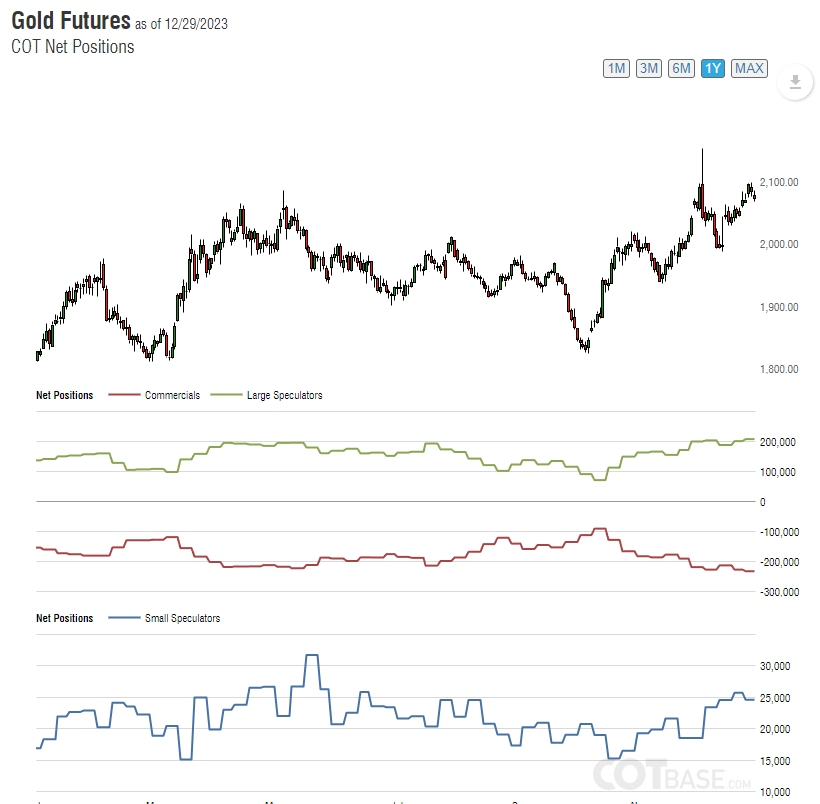Select the 1M time range
The width and height of the screenshot is (820, 804).
(616, 68)
